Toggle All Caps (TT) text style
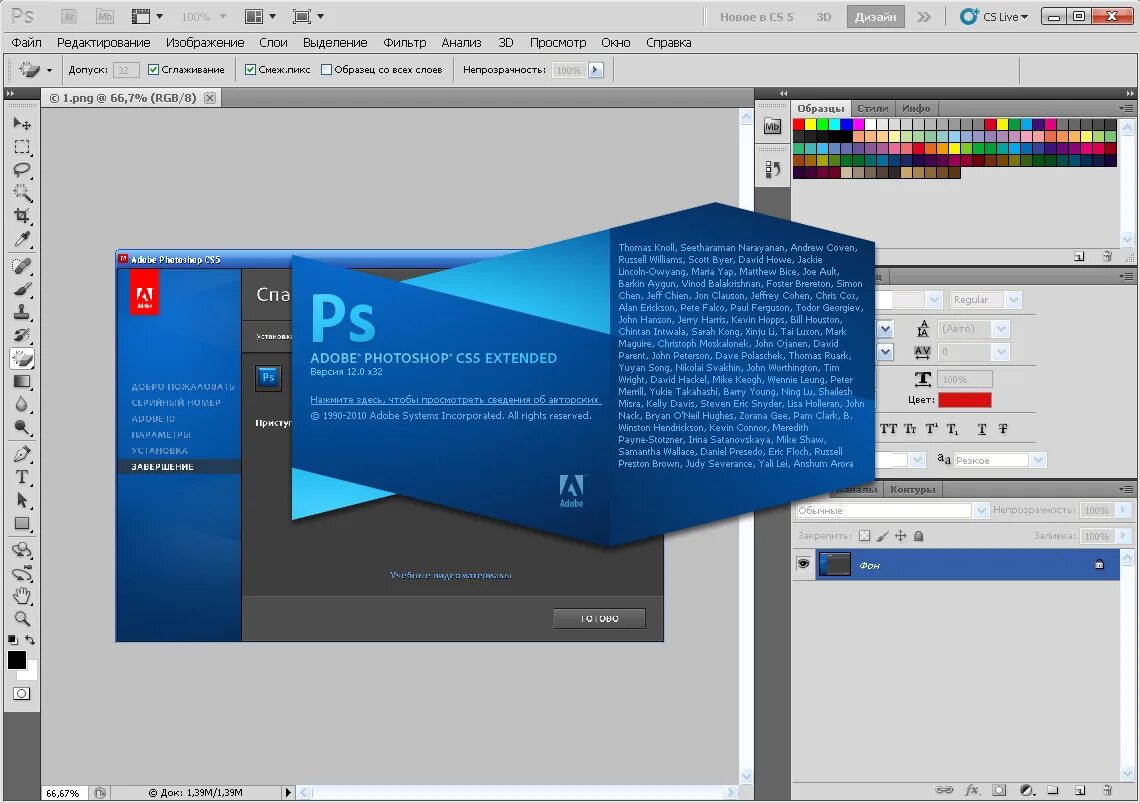The width and height of the screenshot is (1140, 803). pos(888,429)
